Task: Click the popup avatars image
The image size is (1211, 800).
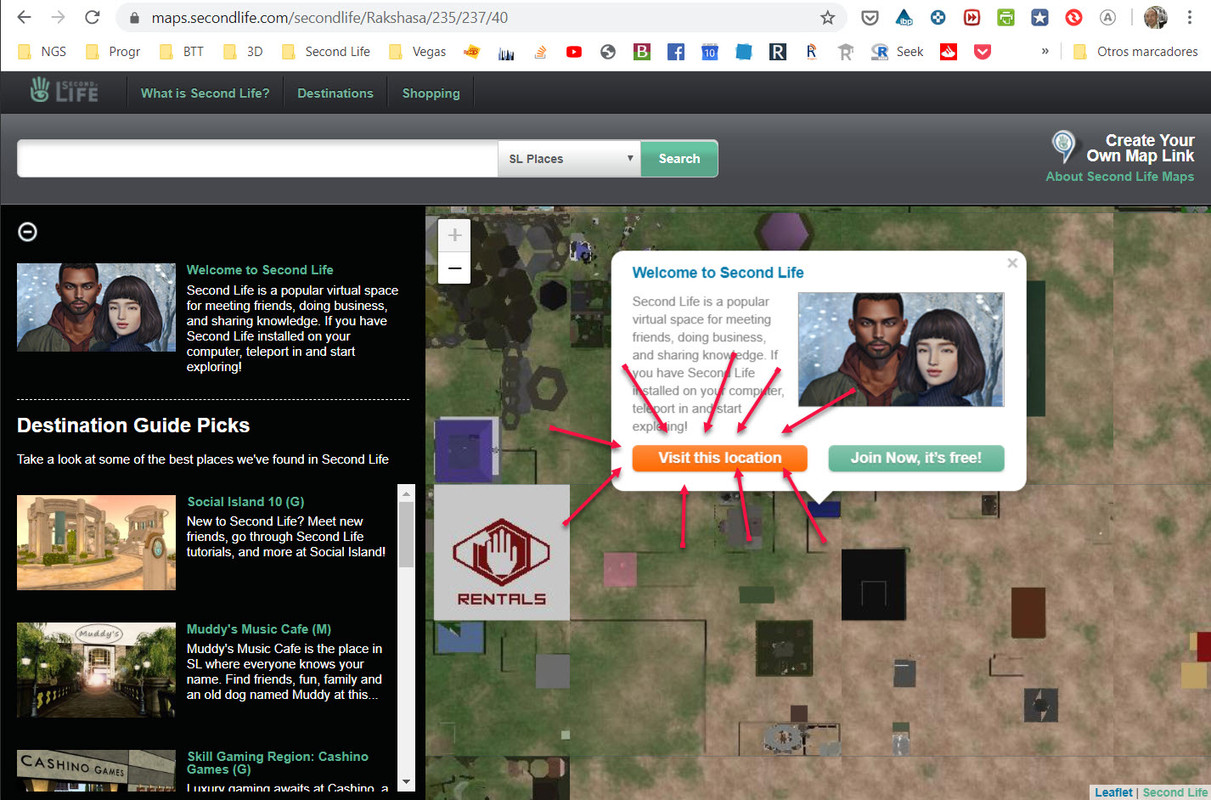Action: (901, 349)
